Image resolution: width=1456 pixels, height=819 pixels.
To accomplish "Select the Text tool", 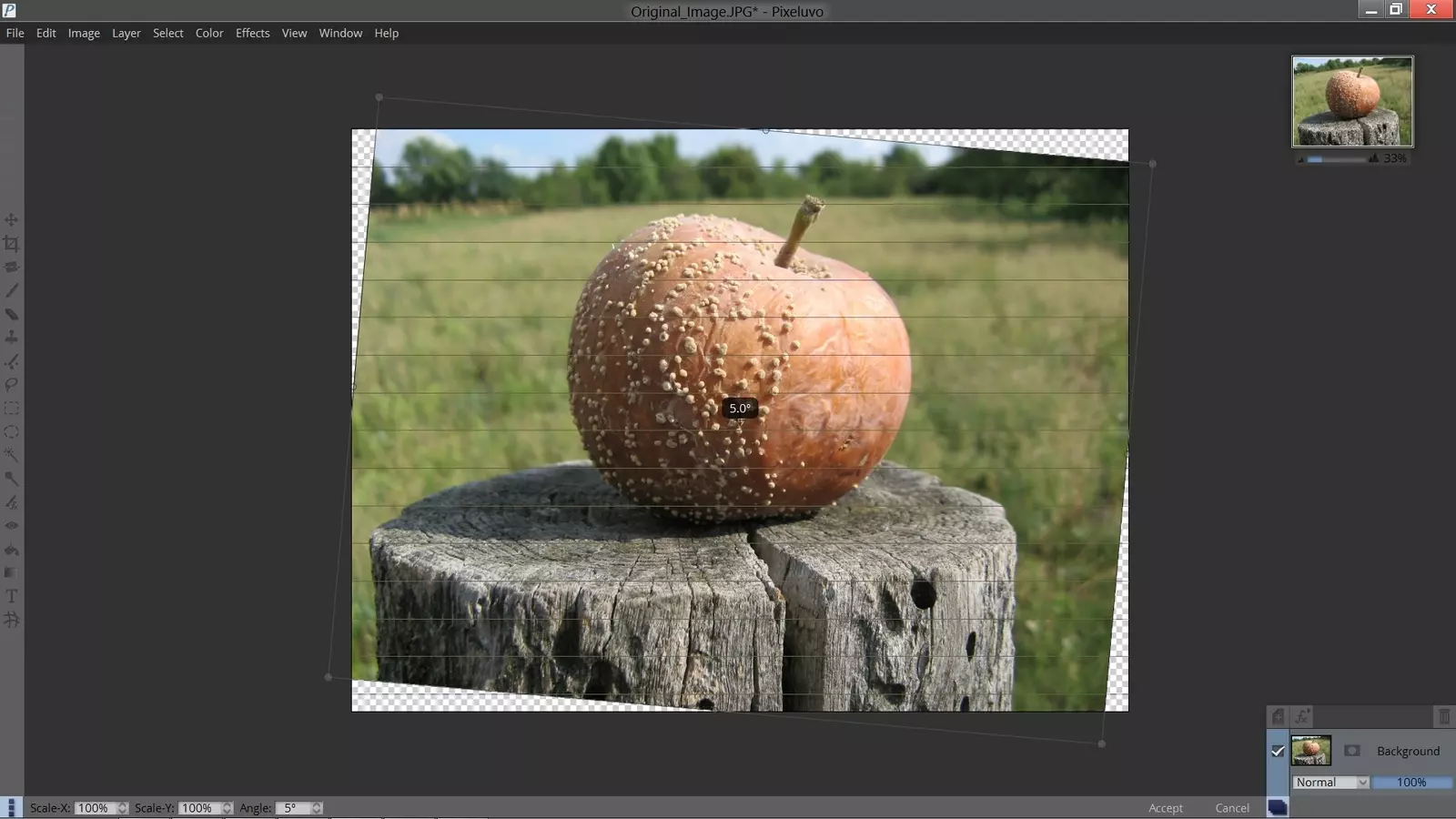I will pyautogui.click(x=11, y=596).
